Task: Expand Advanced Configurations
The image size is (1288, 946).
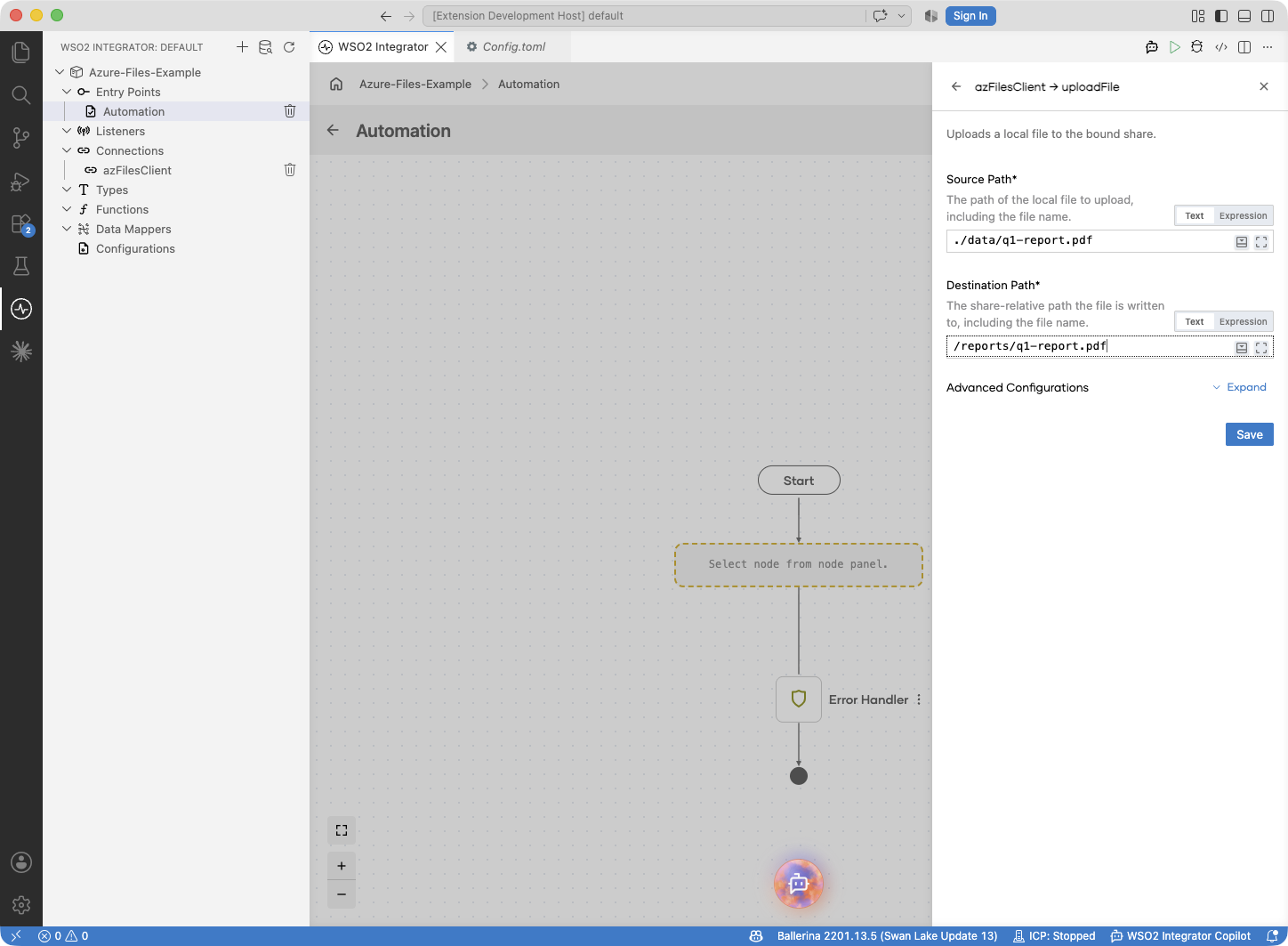Action: coord(1239,387)
